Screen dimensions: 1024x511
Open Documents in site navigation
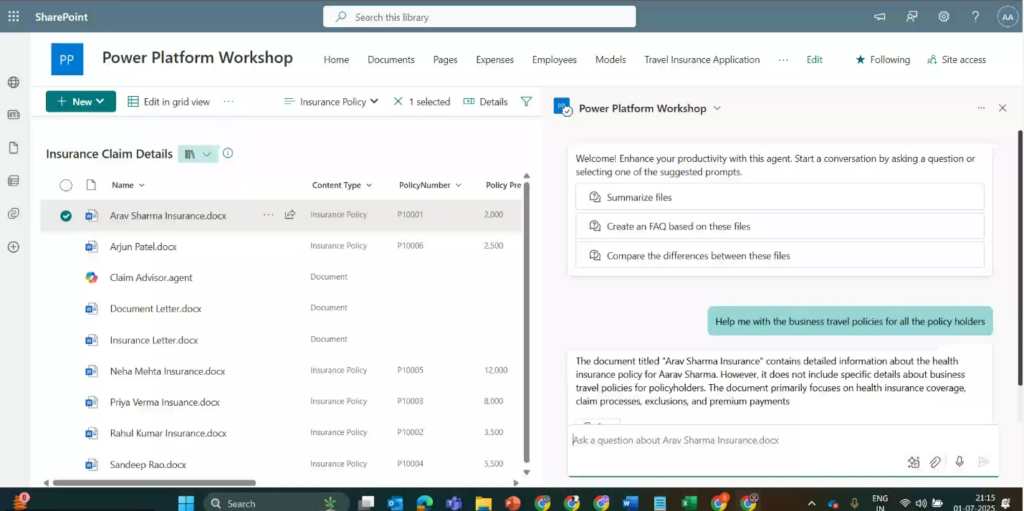coord(391,59)
